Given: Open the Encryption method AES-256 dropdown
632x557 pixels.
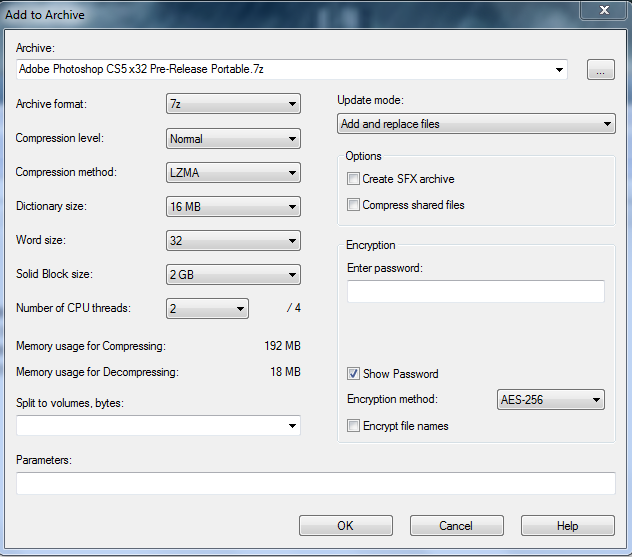Looking at the screenshot, I should tap(551, 400).
